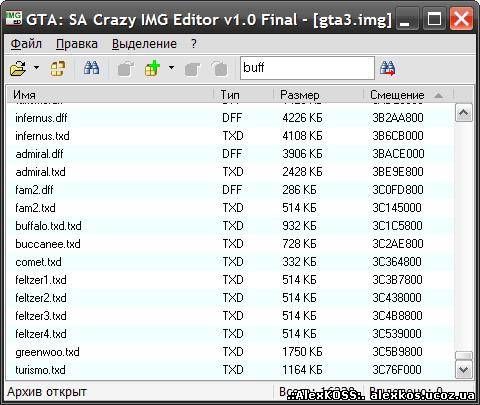This screenshot has width=480, height=405.
Task: Click the add file green plus icon
Action: click(x=153, y=69)
